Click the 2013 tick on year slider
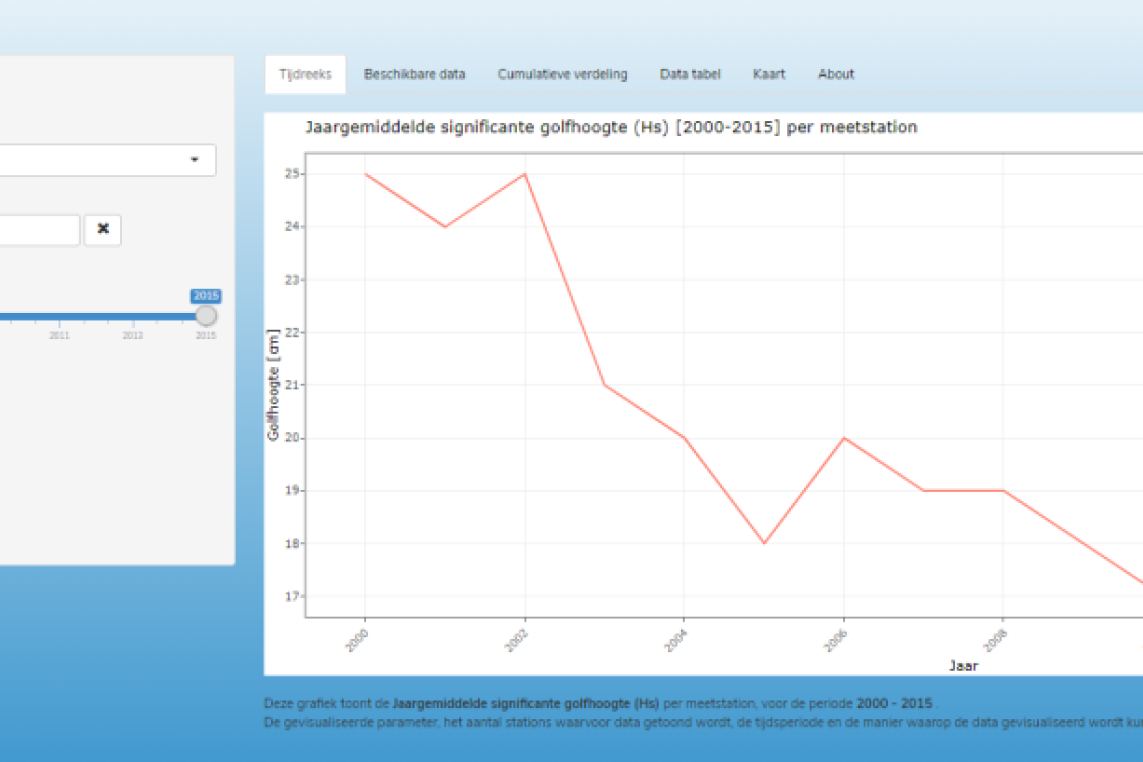1143x762 pixels. click(133, 335)
